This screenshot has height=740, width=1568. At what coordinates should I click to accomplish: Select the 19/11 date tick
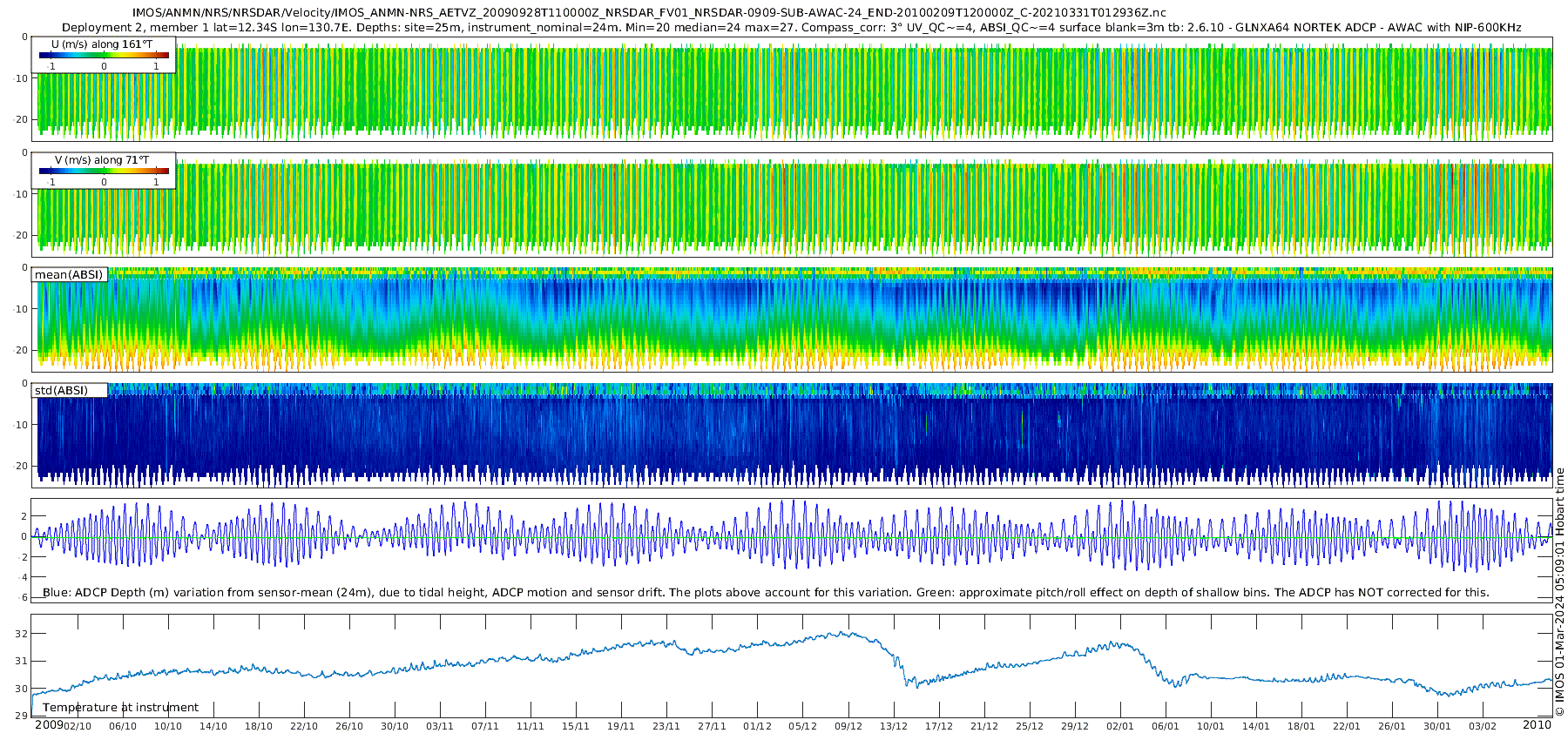(621, 726)
